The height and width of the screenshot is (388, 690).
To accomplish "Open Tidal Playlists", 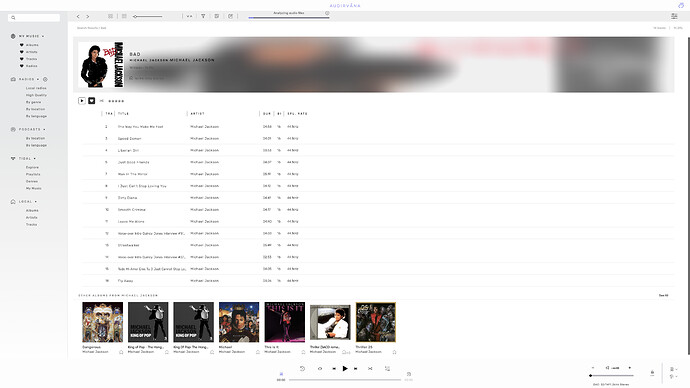I will coord(33,174).
